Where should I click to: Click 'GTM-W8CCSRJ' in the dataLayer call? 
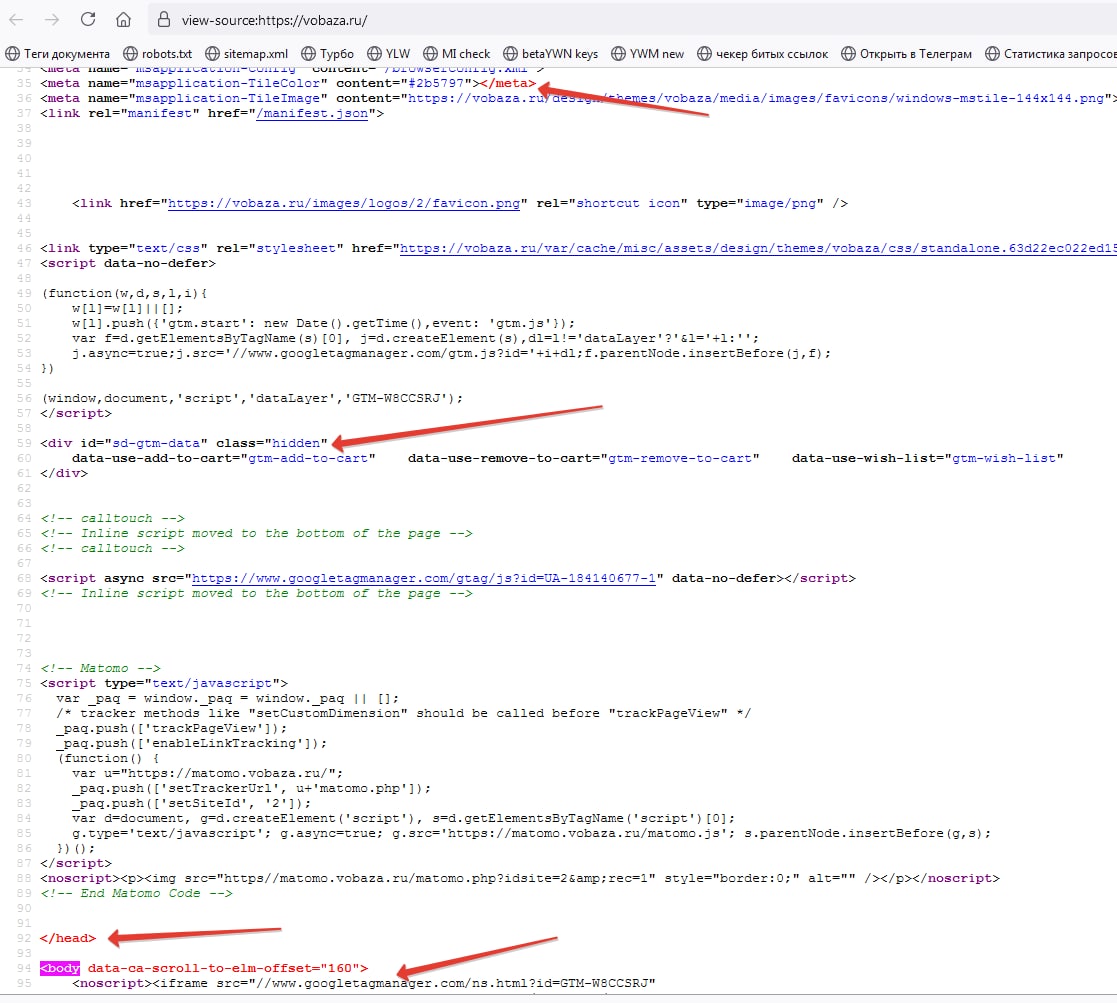click(396, 398)
